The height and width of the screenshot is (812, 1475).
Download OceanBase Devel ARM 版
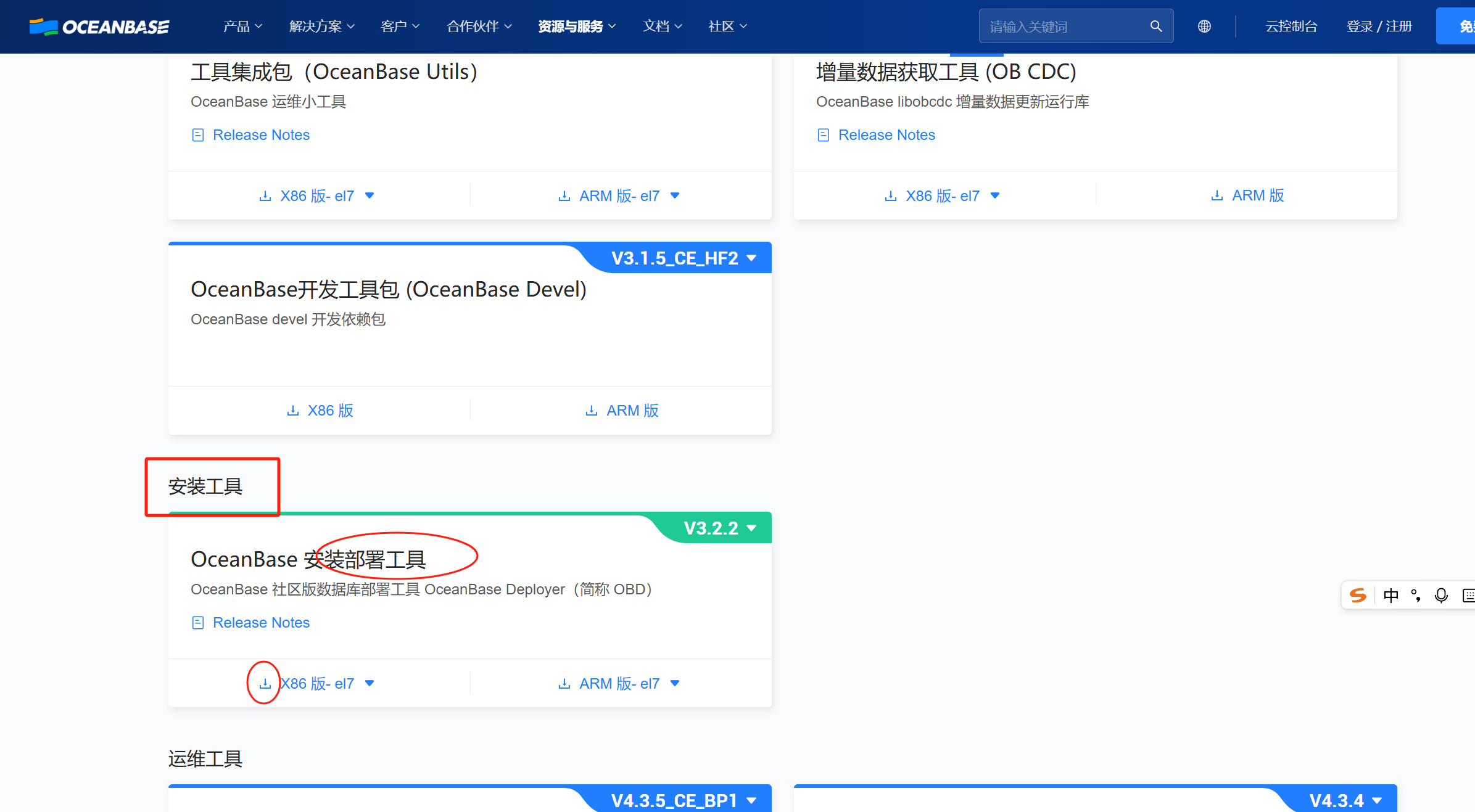pos(622,411)
